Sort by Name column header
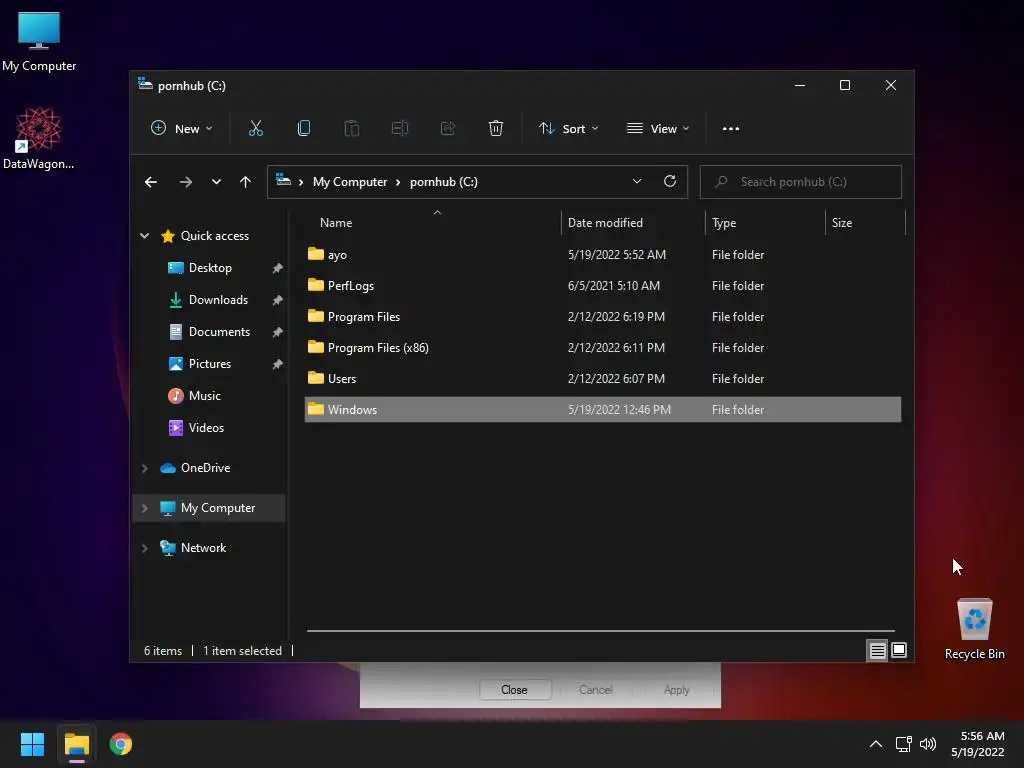Screen dimensions: 1024x768 [x=336, y=223]
